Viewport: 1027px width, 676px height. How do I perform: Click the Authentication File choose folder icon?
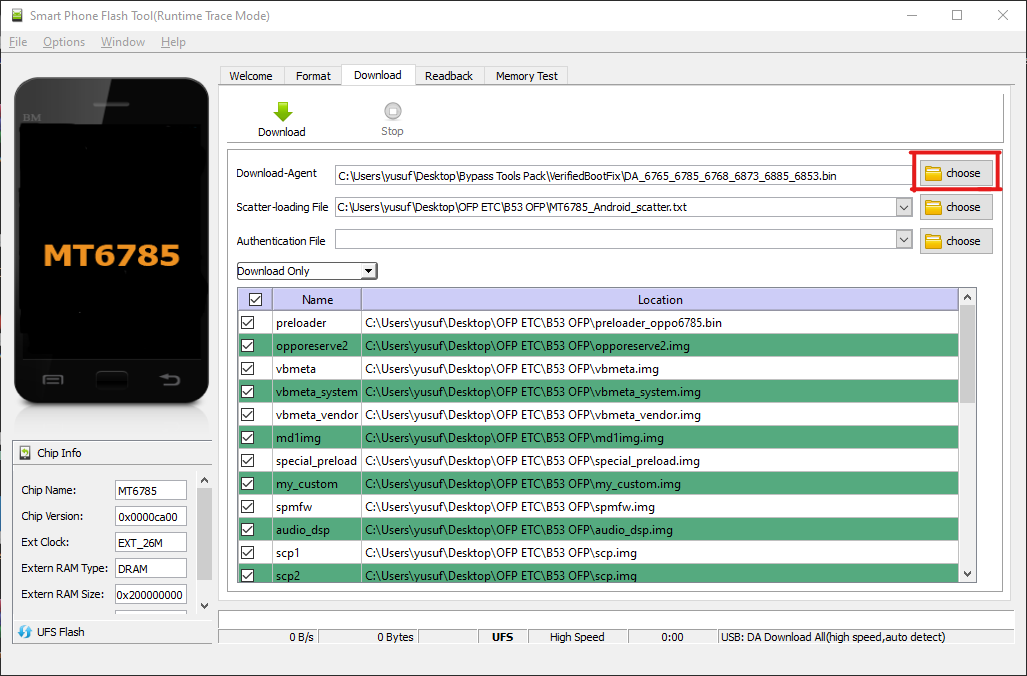pyautogui.click(x=934, y=242)
